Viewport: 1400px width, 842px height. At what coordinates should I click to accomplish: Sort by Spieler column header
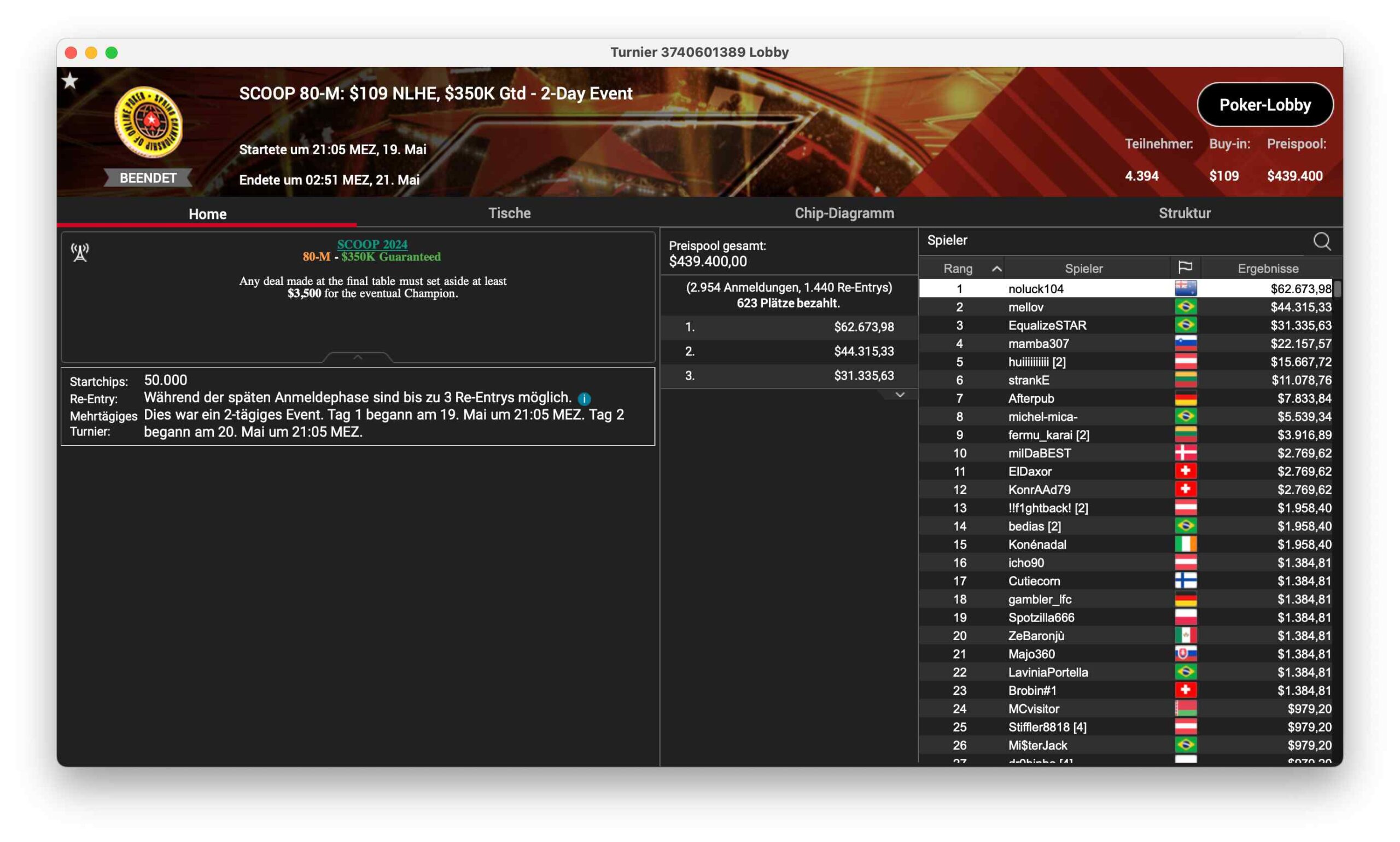[1083, 269]
